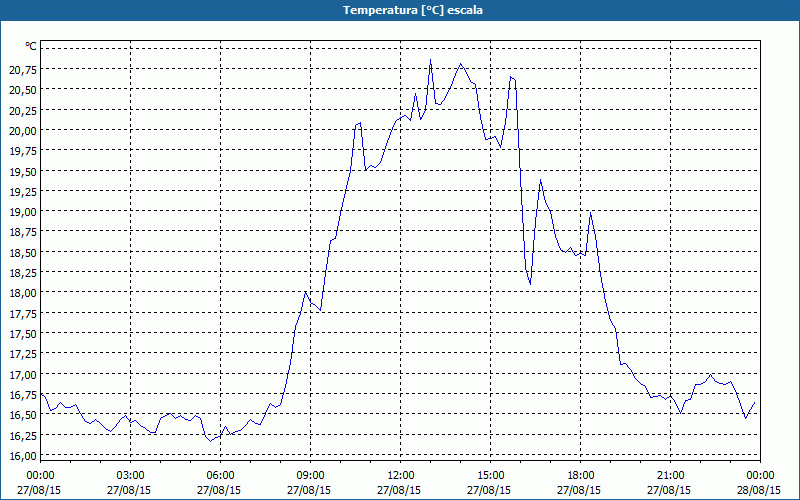Click the 17,25 temperature axis label

tap(23, 355)
